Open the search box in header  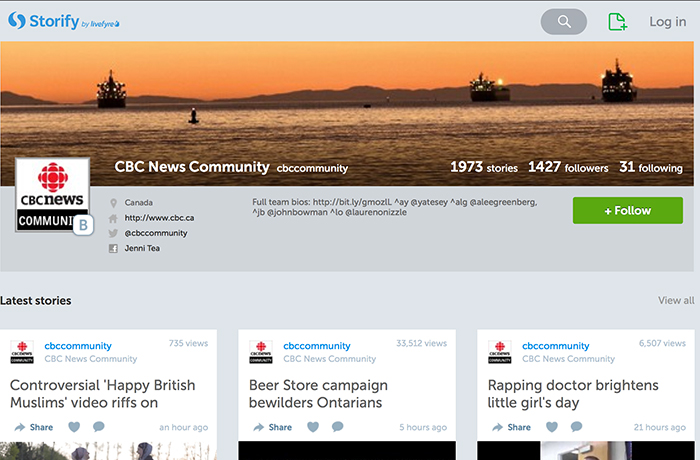tap(563, 21)
